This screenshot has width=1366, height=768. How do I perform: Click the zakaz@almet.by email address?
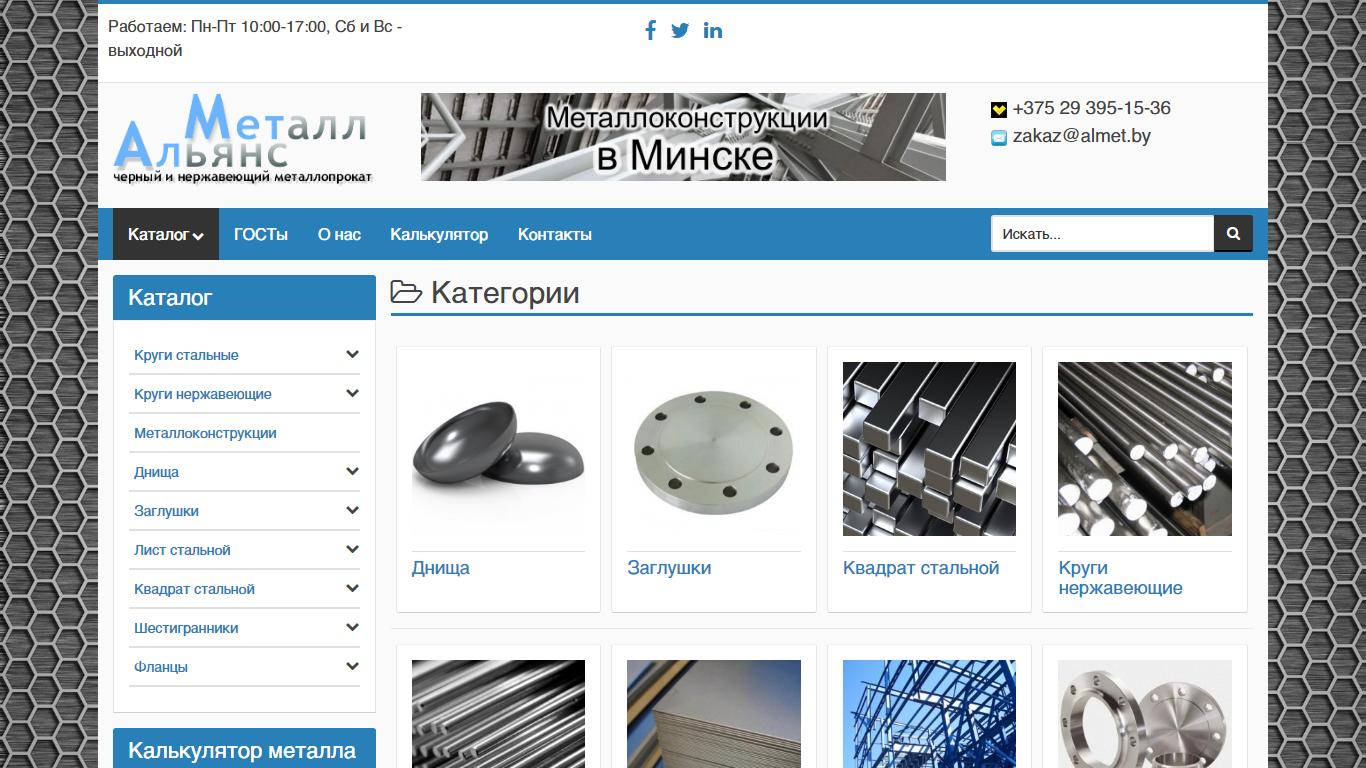coord(1082,136)
